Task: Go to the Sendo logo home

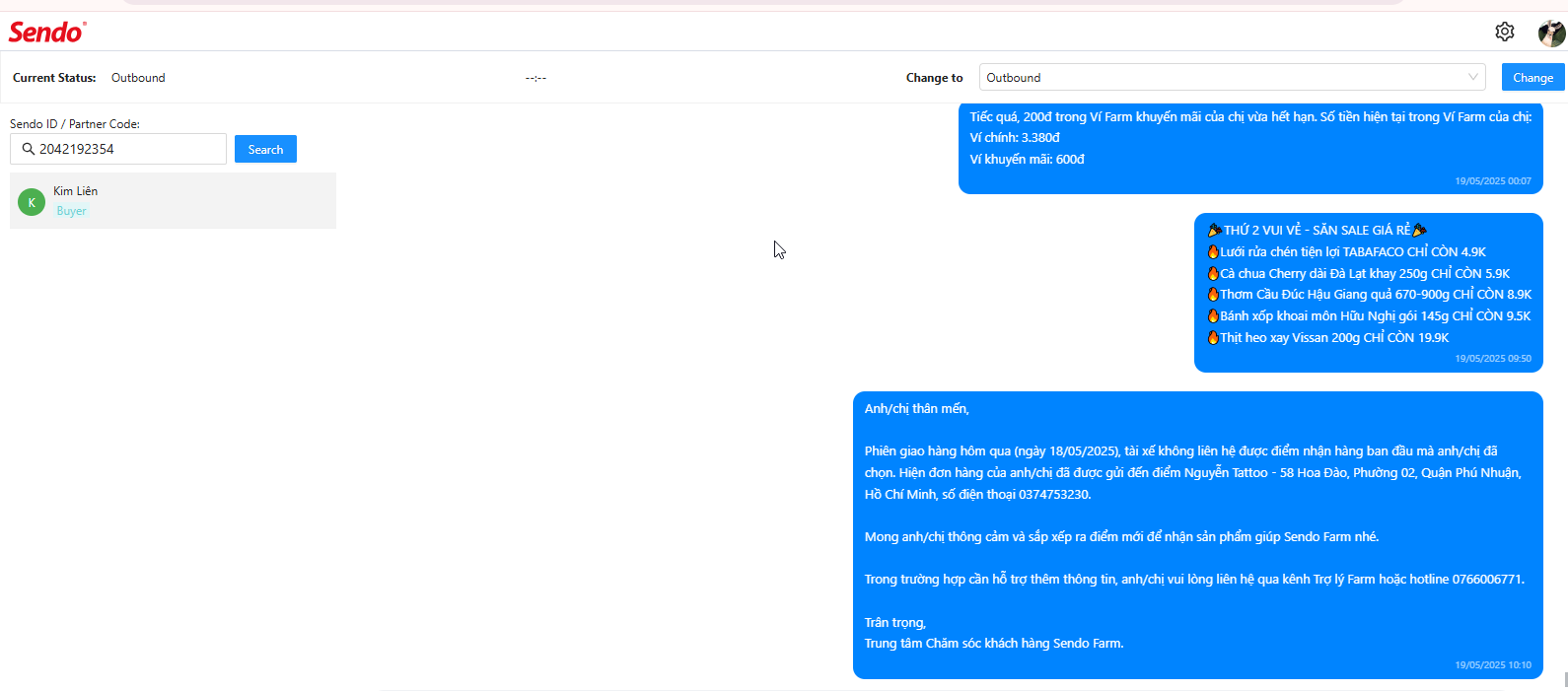Action: coord(47,33)
